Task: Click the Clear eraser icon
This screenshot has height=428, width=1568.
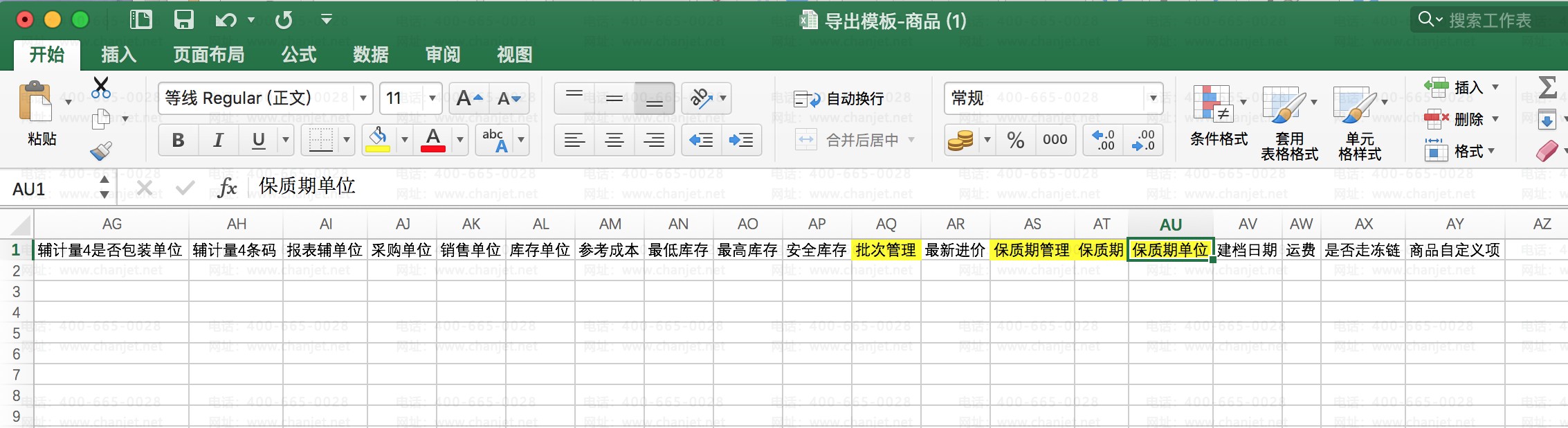Action: [x=1547, y=151]
